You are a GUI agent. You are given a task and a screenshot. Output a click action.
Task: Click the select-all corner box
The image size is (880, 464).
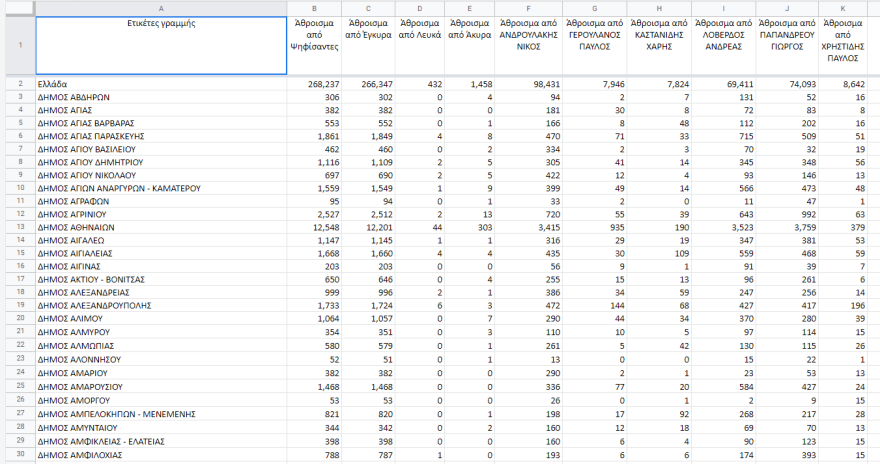pos(19,8)
